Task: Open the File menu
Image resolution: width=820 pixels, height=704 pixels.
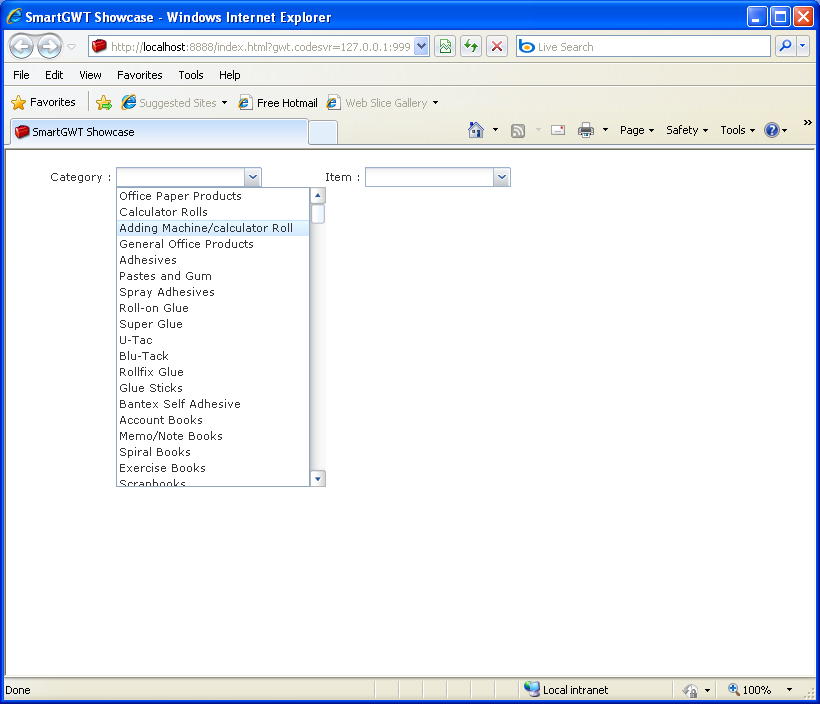Action: (21, 75)
